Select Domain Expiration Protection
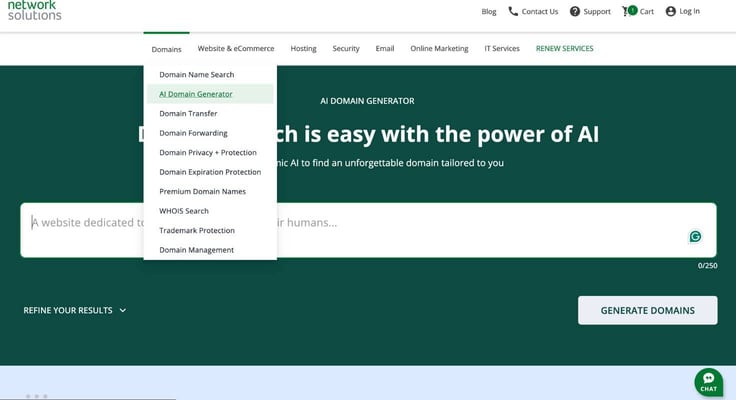The height and width of the screenshot is (400, 736). (210, 172)
